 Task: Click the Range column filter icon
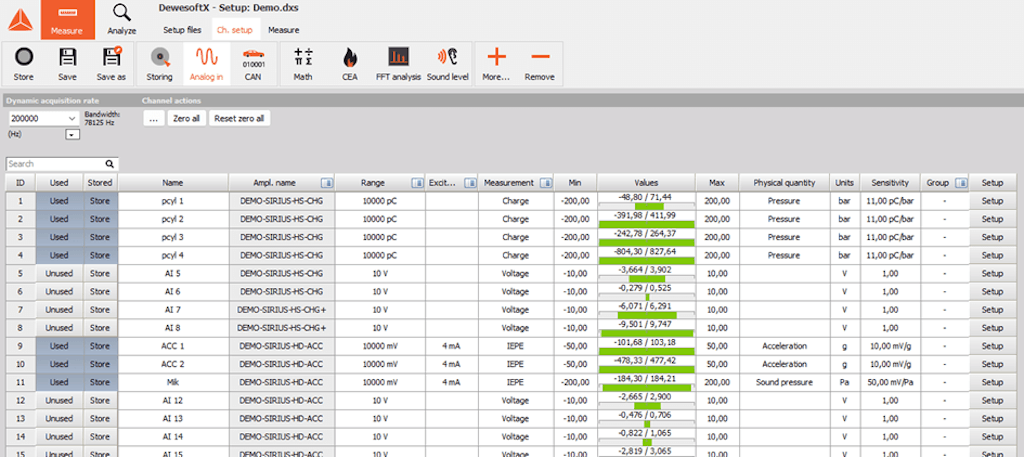click(415, 183)
